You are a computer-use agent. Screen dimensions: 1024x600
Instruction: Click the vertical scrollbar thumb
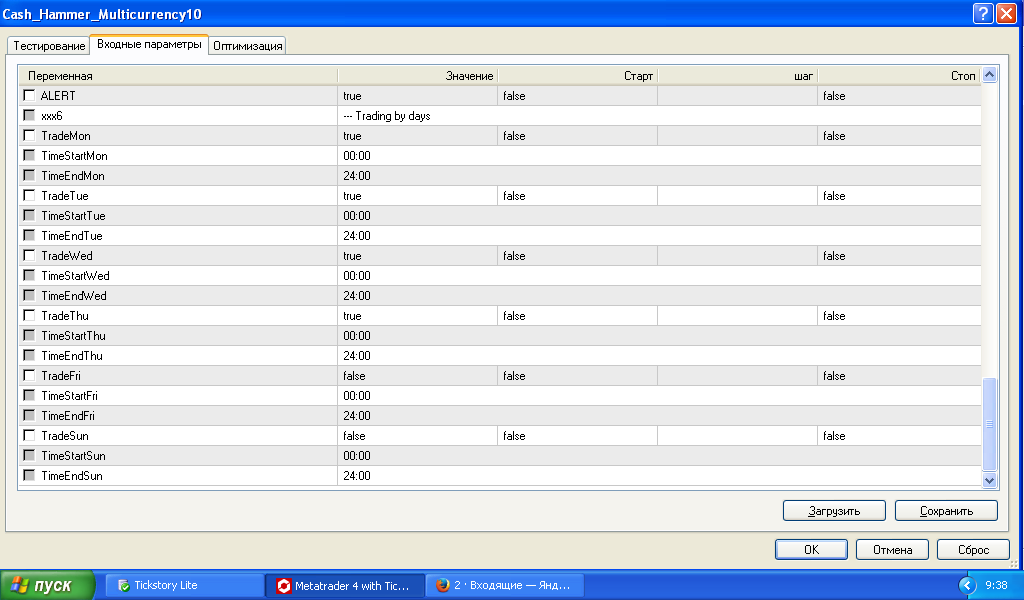(989, 424)
